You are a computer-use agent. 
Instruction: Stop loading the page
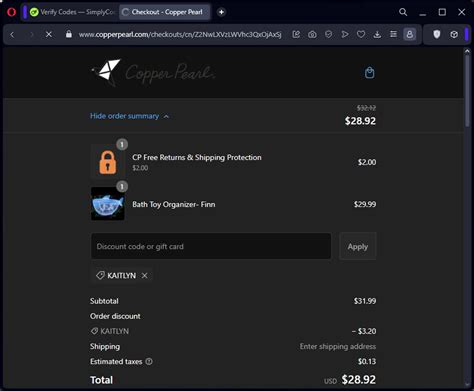[49, 34]
